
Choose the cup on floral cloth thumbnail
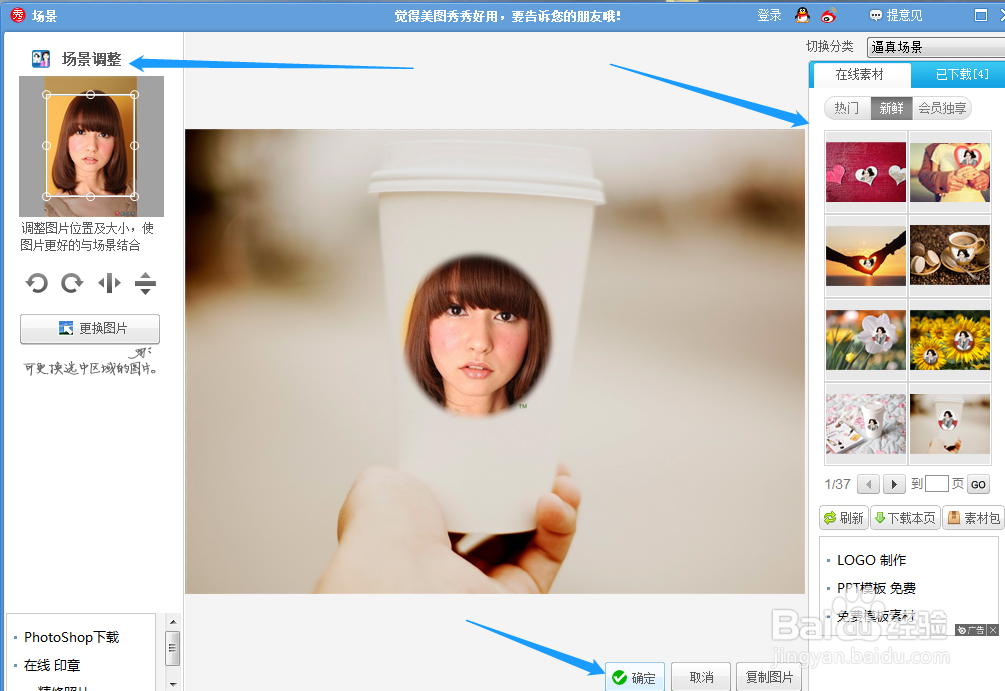(866, 424)
